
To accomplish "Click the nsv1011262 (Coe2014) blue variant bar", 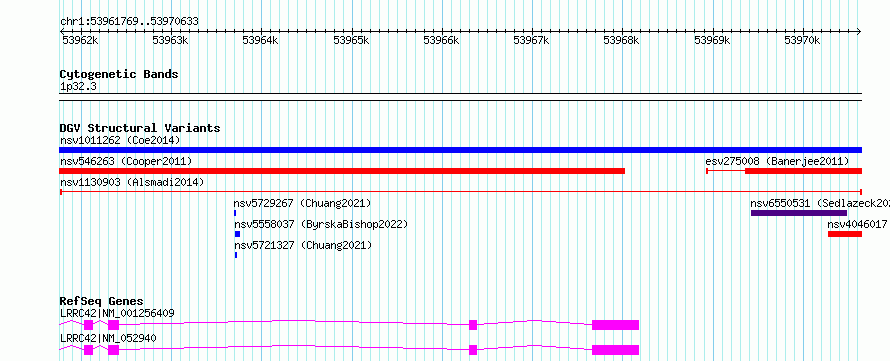I will tap(460, 150).
